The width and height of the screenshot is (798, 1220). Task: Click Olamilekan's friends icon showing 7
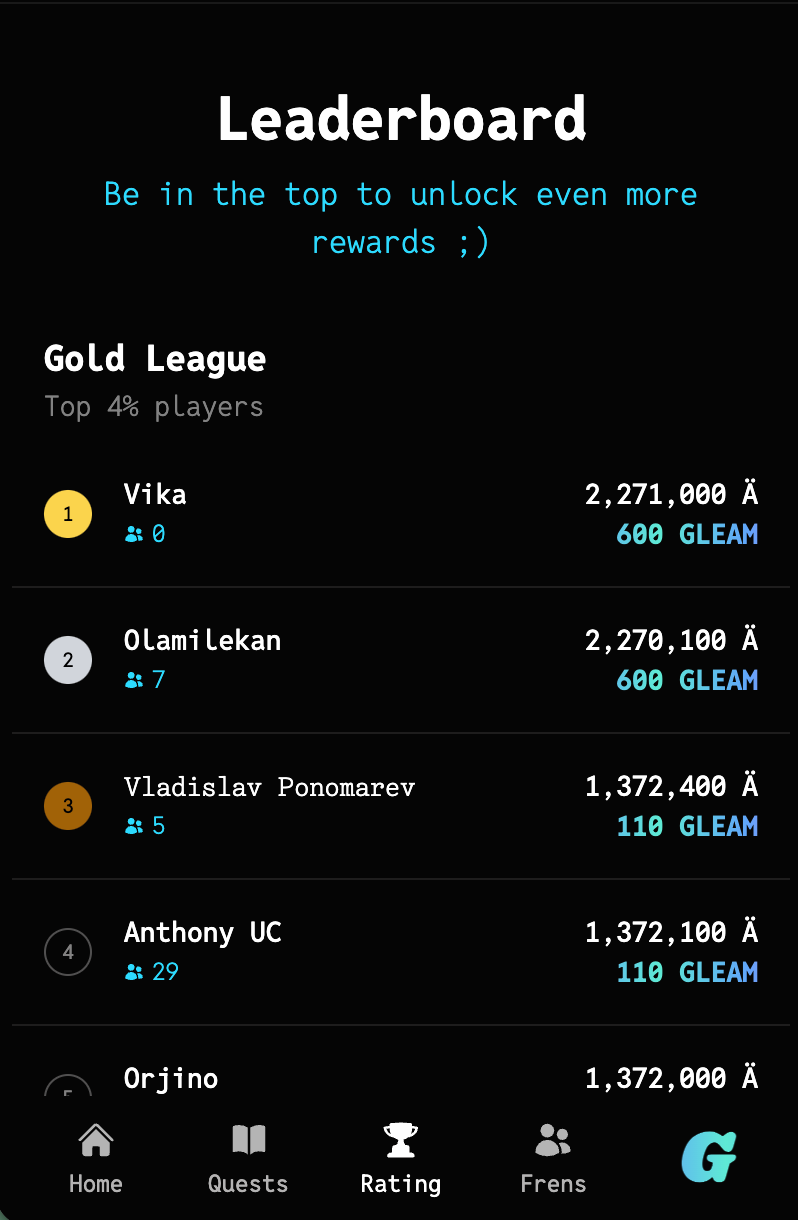pyautogui.click(x=134, y=680)
